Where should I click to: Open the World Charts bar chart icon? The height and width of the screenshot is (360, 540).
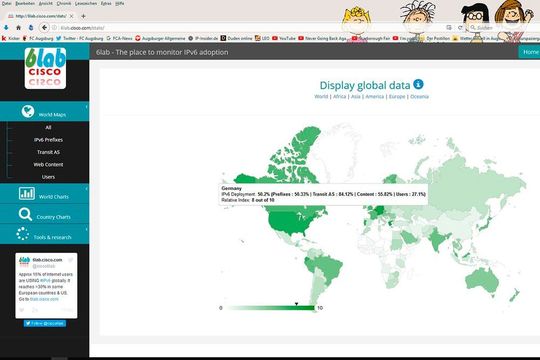(x=27, y=194)
